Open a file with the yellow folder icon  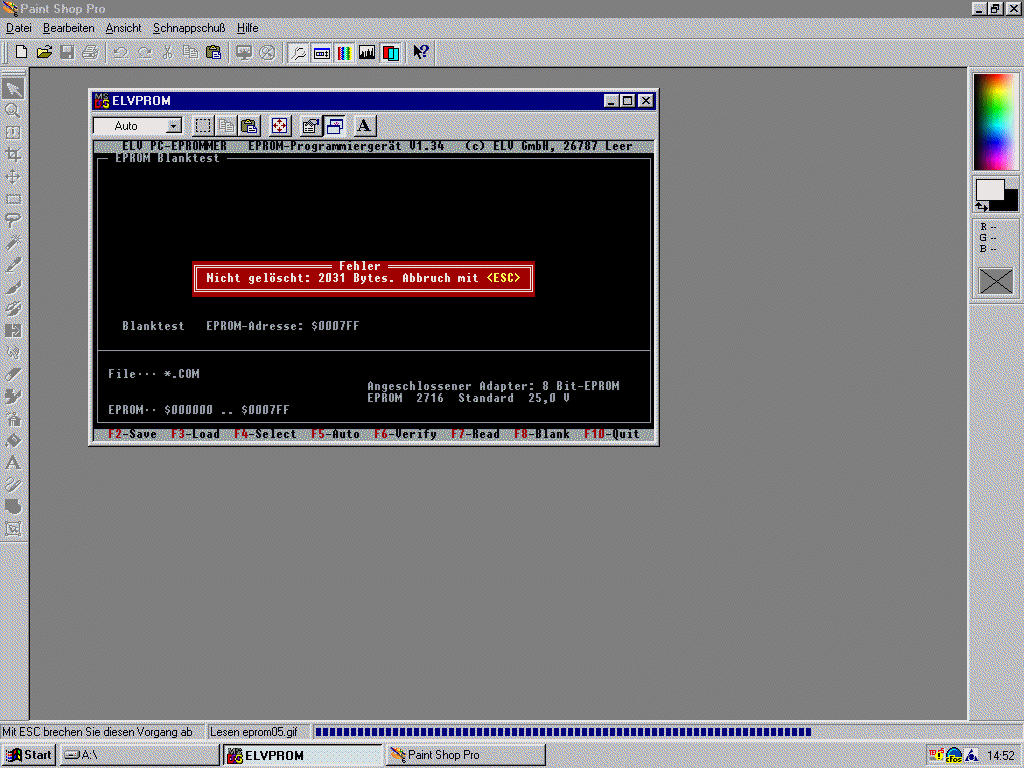click(x=44, y=52)
